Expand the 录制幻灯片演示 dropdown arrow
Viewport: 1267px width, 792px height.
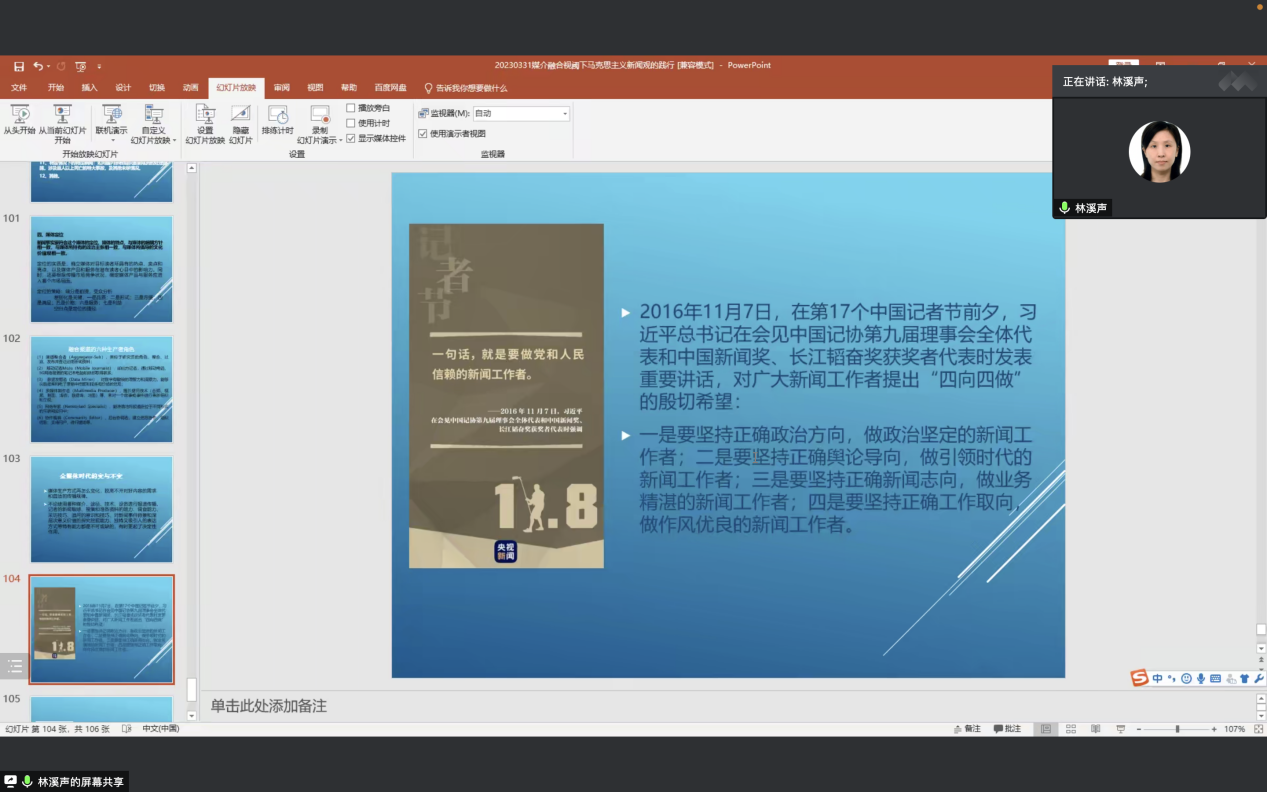click(x=341, y=140)
